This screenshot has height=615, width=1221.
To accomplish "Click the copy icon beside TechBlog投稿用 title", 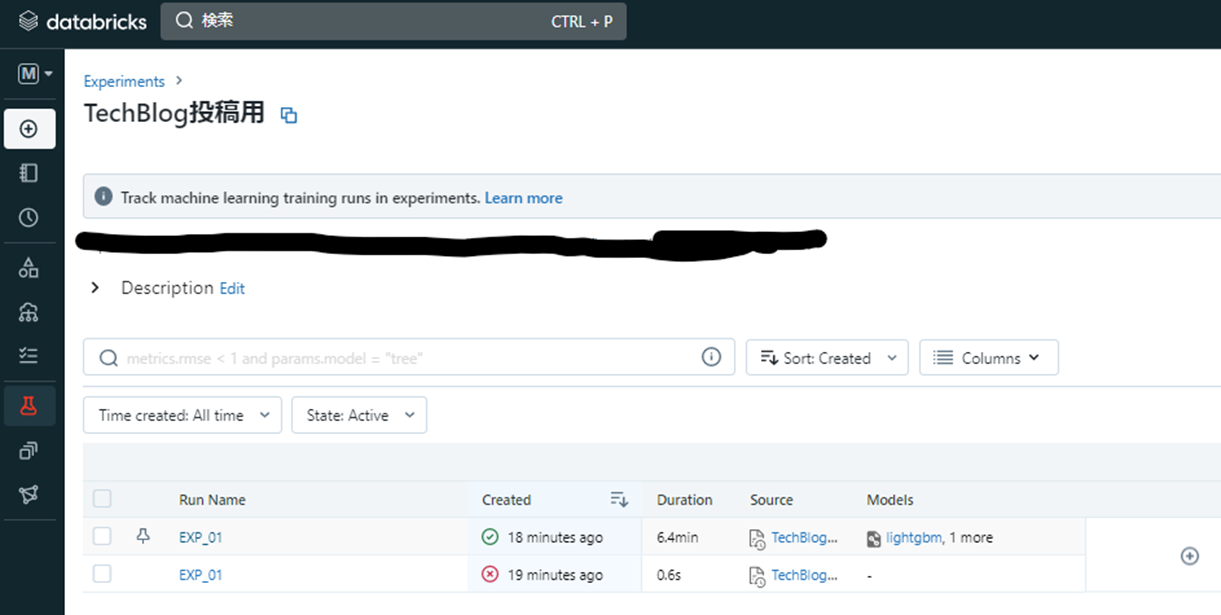I will click(289, 115).
